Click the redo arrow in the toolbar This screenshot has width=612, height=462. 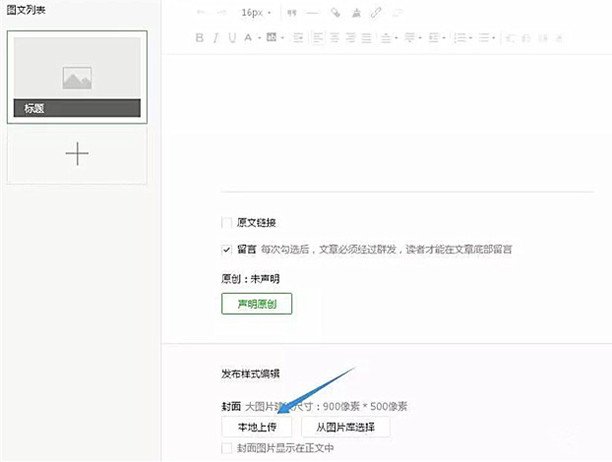tap(222, 12)
